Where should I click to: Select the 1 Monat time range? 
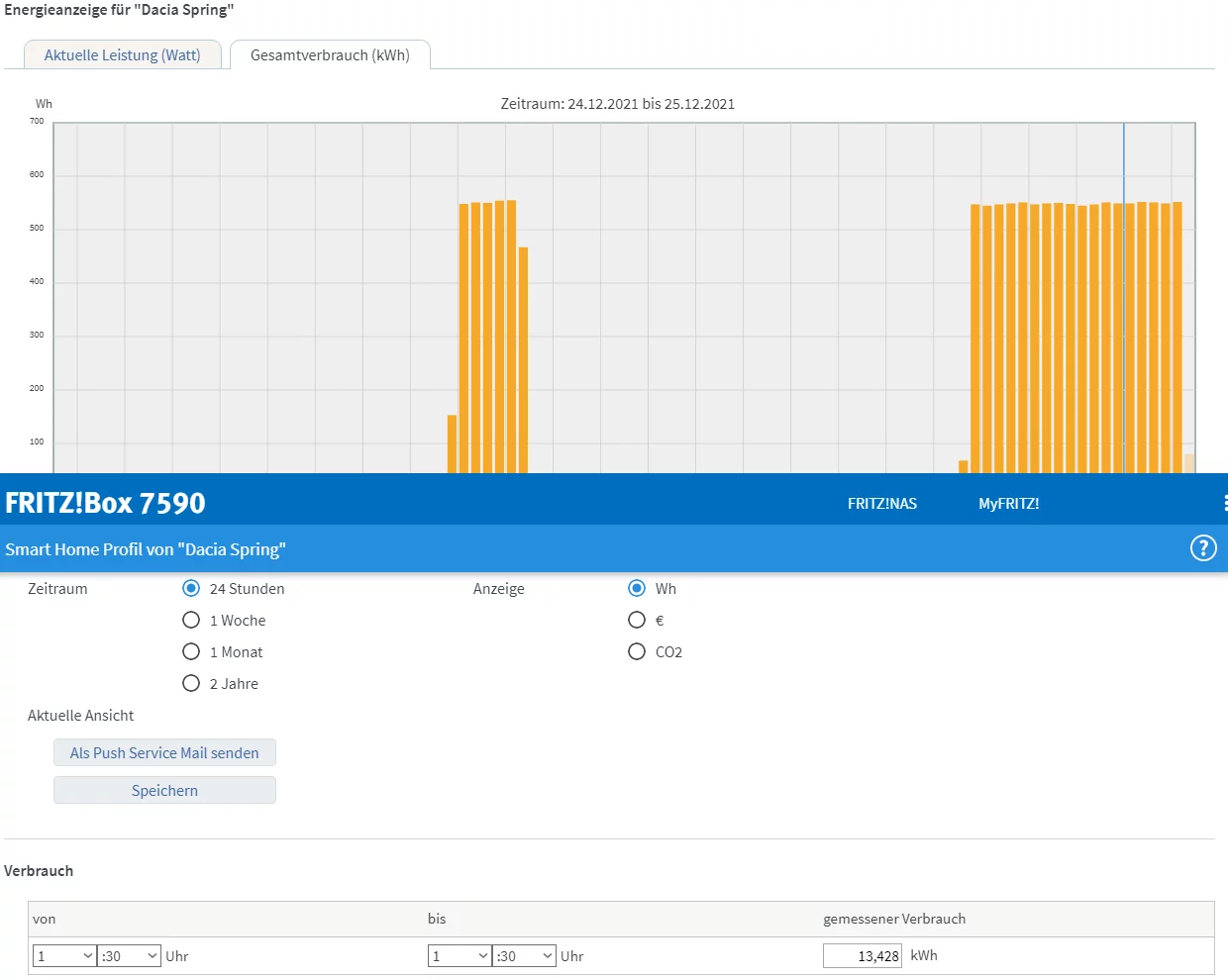[x=191, y=651]
